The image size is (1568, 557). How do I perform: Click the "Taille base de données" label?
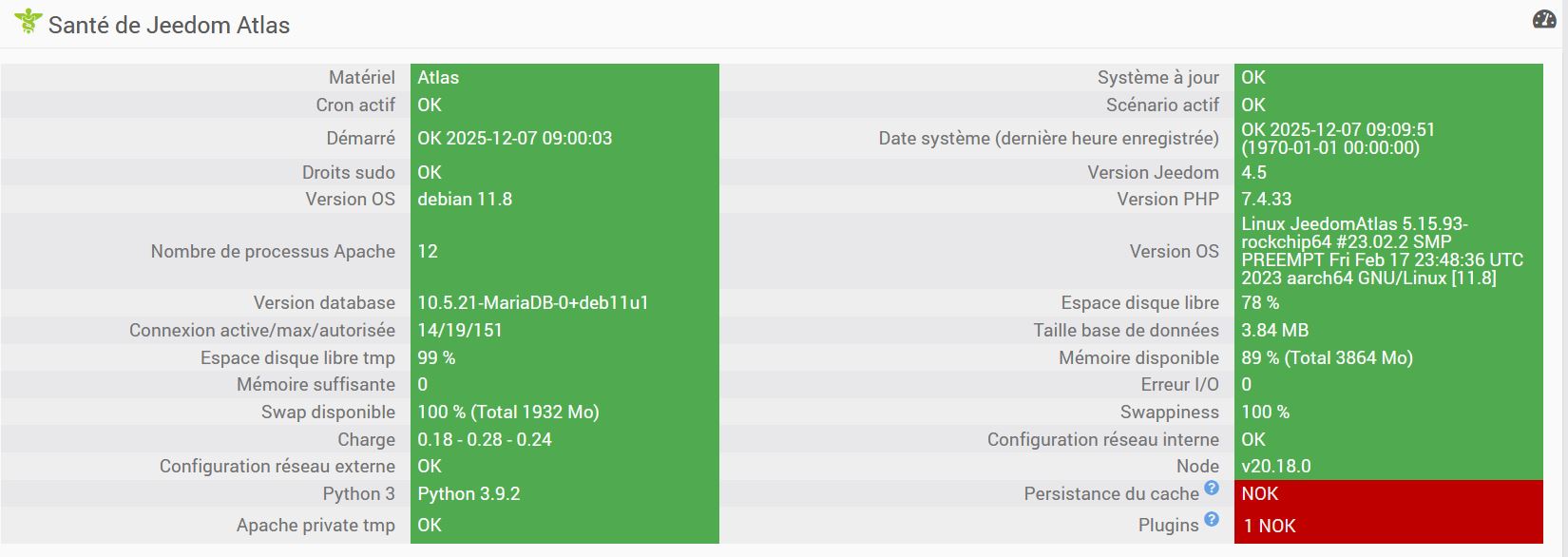point(1126,331)
